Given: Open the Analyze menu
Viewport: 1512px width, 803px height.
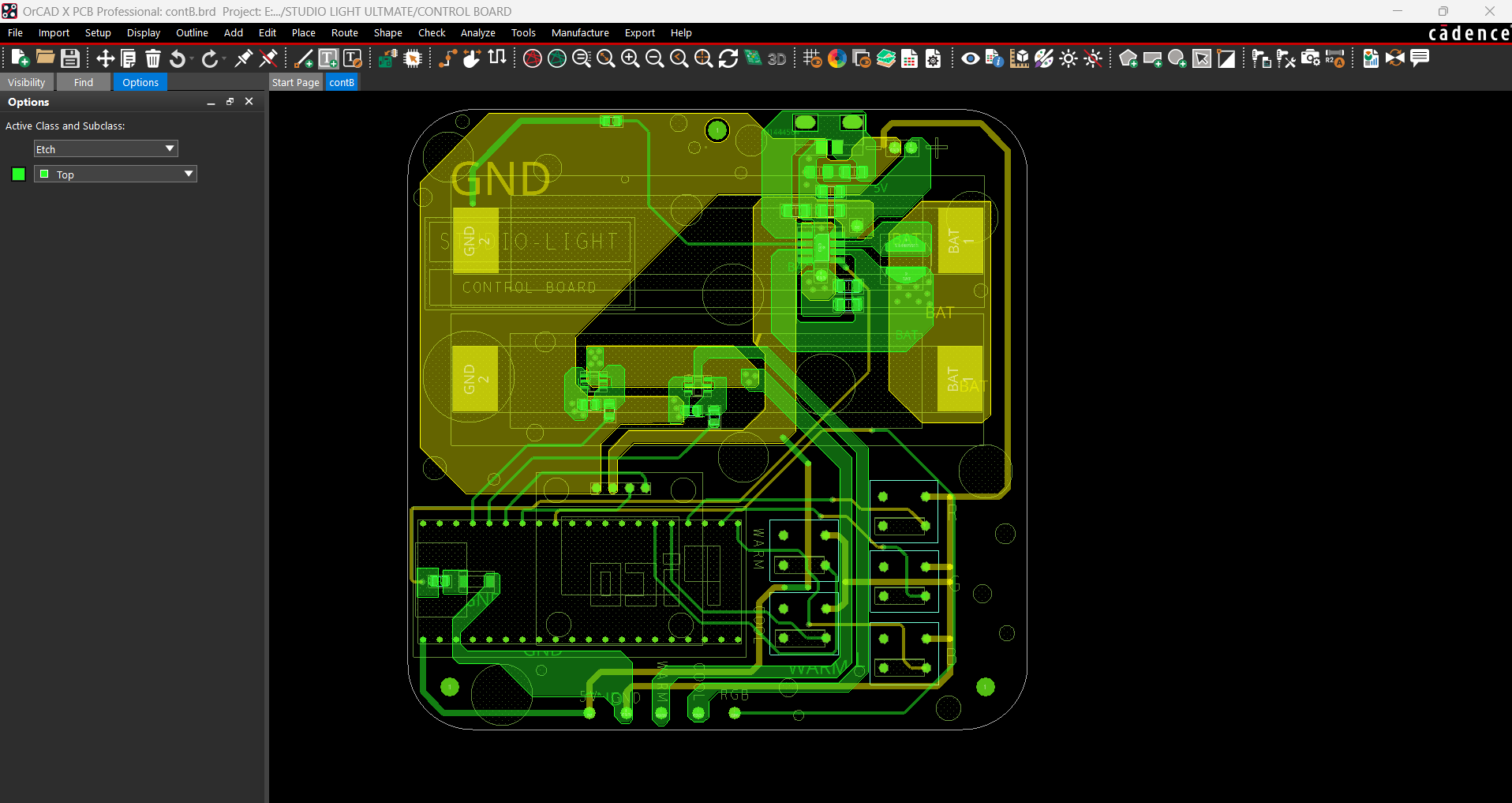Looking at the screenshot, I should tap(478, 33).
